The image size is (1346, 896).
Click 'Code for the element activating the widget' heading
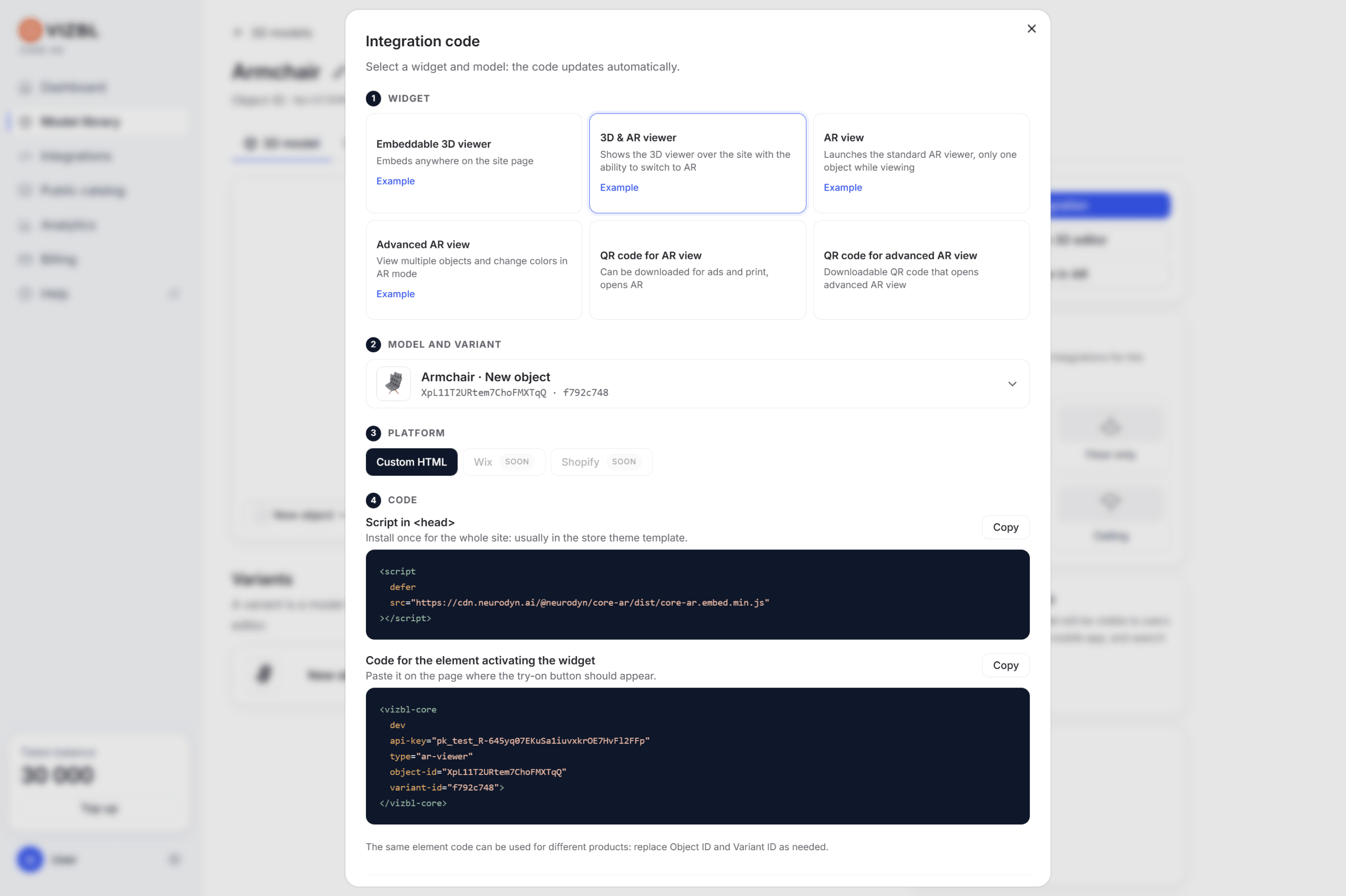(x=480, y=661)
